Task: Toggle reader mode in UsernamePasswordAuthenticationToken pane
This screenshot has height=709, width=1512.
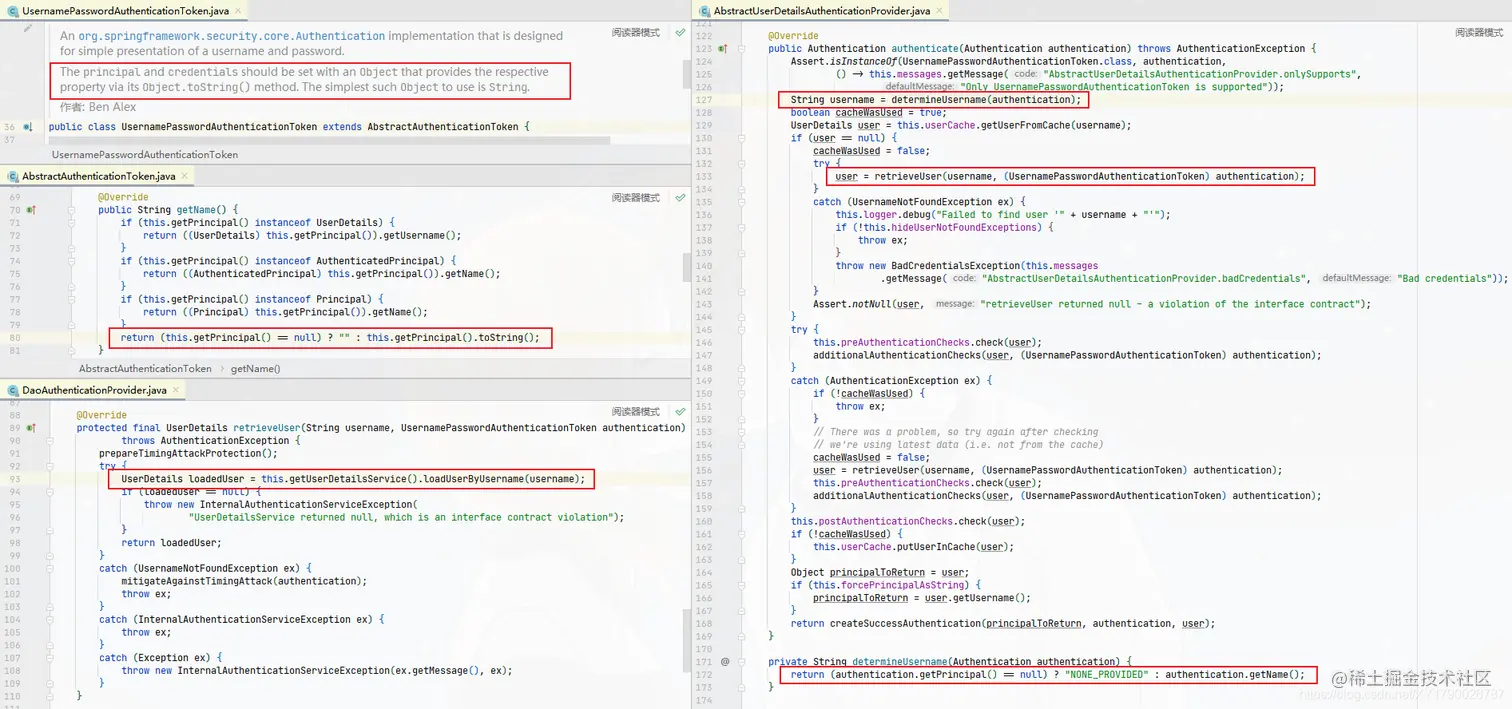Action: [636, 32]
